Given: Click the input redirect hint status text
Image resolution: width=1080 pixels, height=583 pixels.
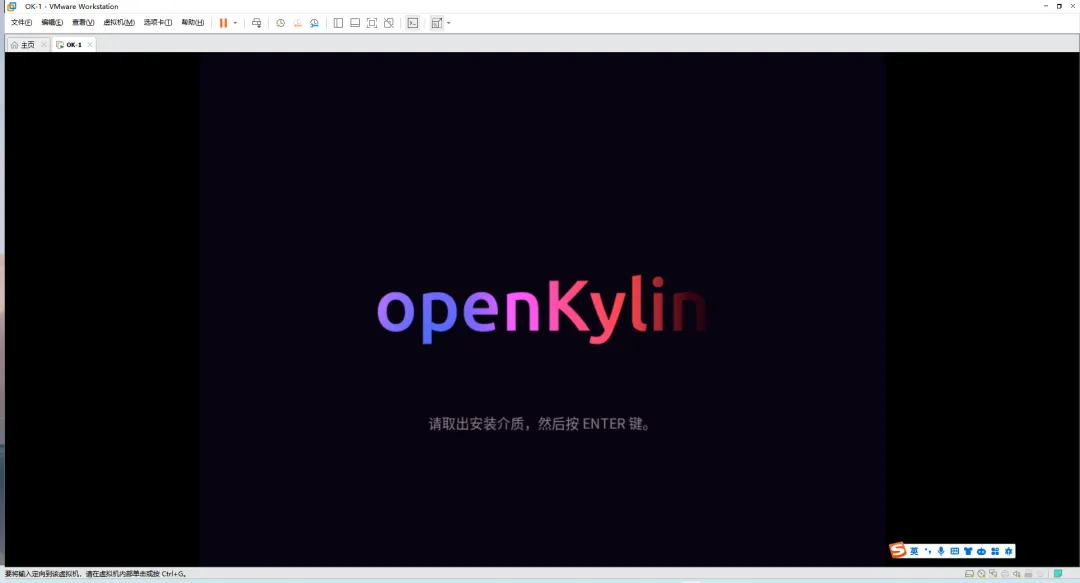Looking at the screenshot, I should point(96,574).
